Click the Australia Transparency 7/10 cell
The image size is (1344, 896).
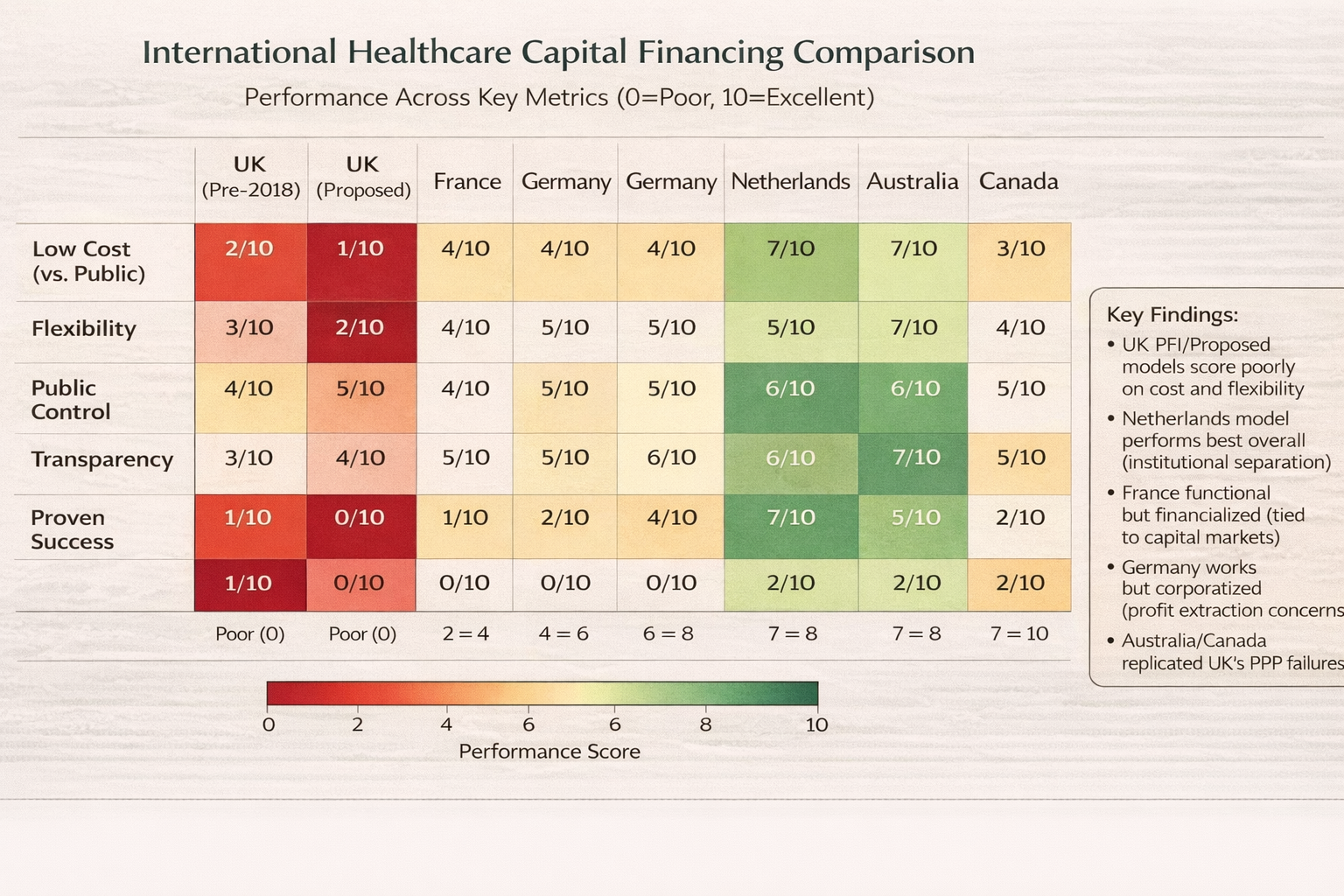[916, 458]
